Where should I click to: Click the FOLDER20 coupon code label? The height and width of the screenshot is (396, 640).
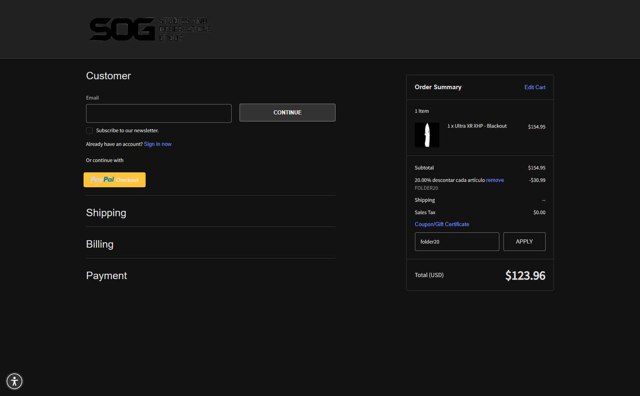(x=426, y=188)
